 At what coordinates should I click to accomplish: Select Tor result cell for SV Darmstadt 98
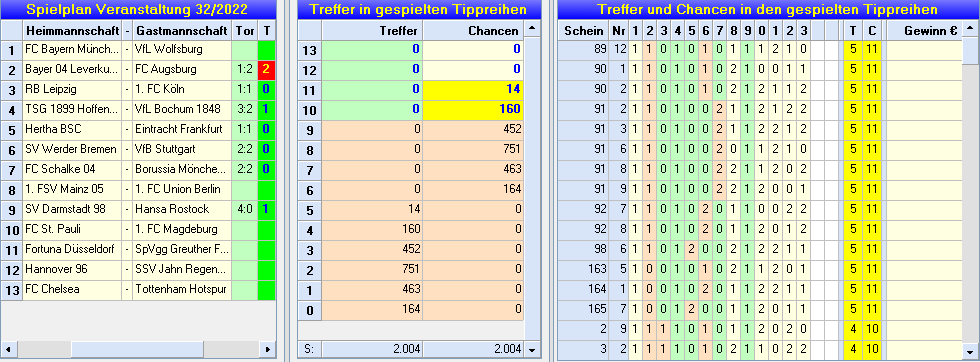244,209
